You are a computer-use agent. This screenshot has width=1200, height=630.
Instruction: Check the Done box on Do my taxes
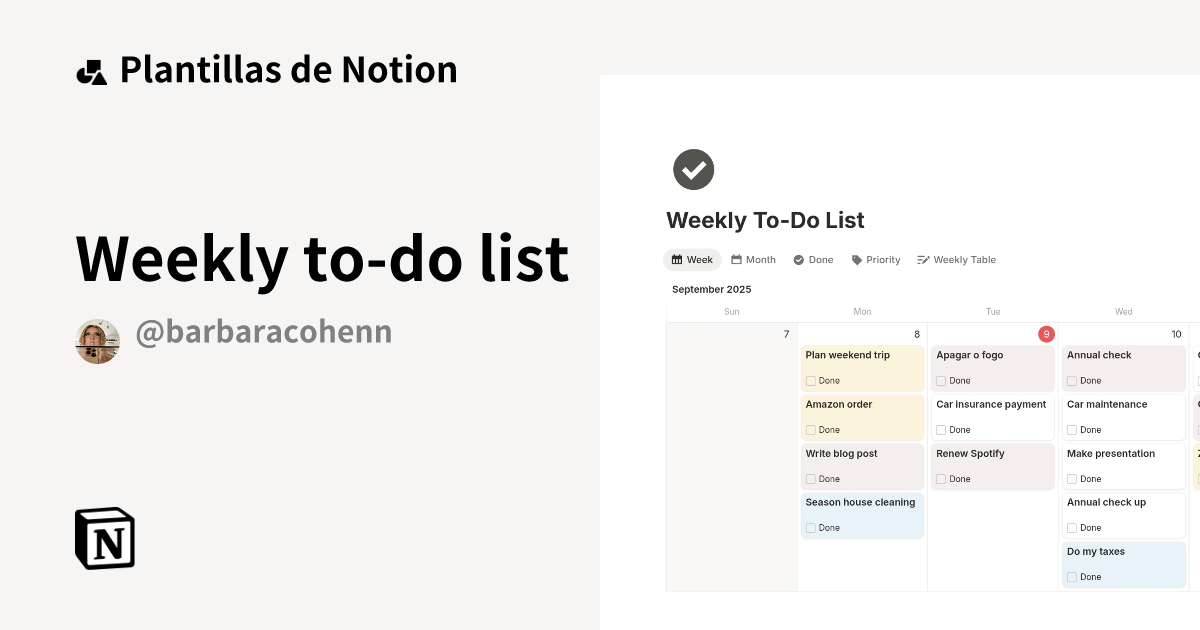click(1072, 577)
